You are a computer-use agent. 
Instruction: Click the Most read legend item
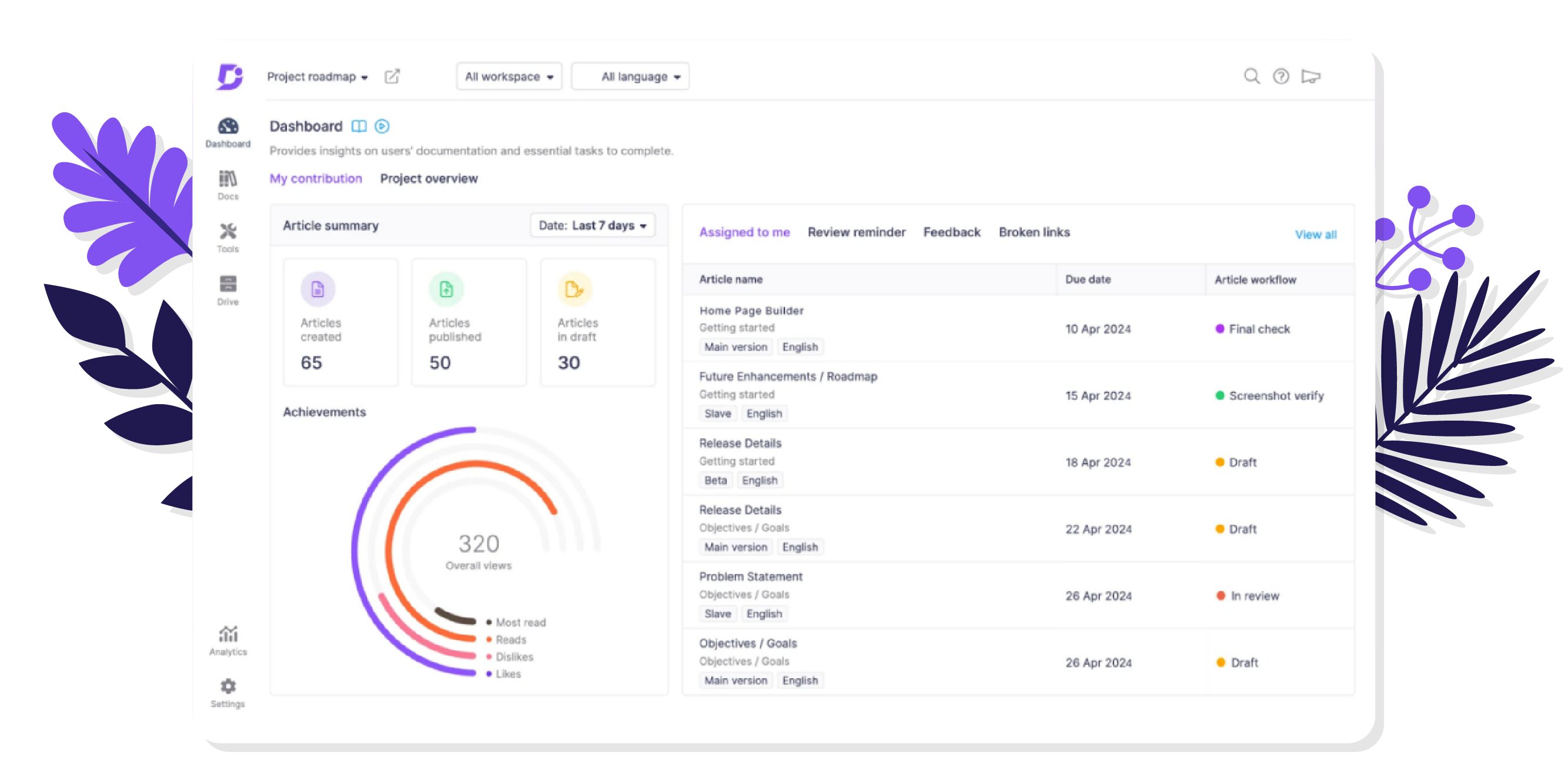point(516,623)
